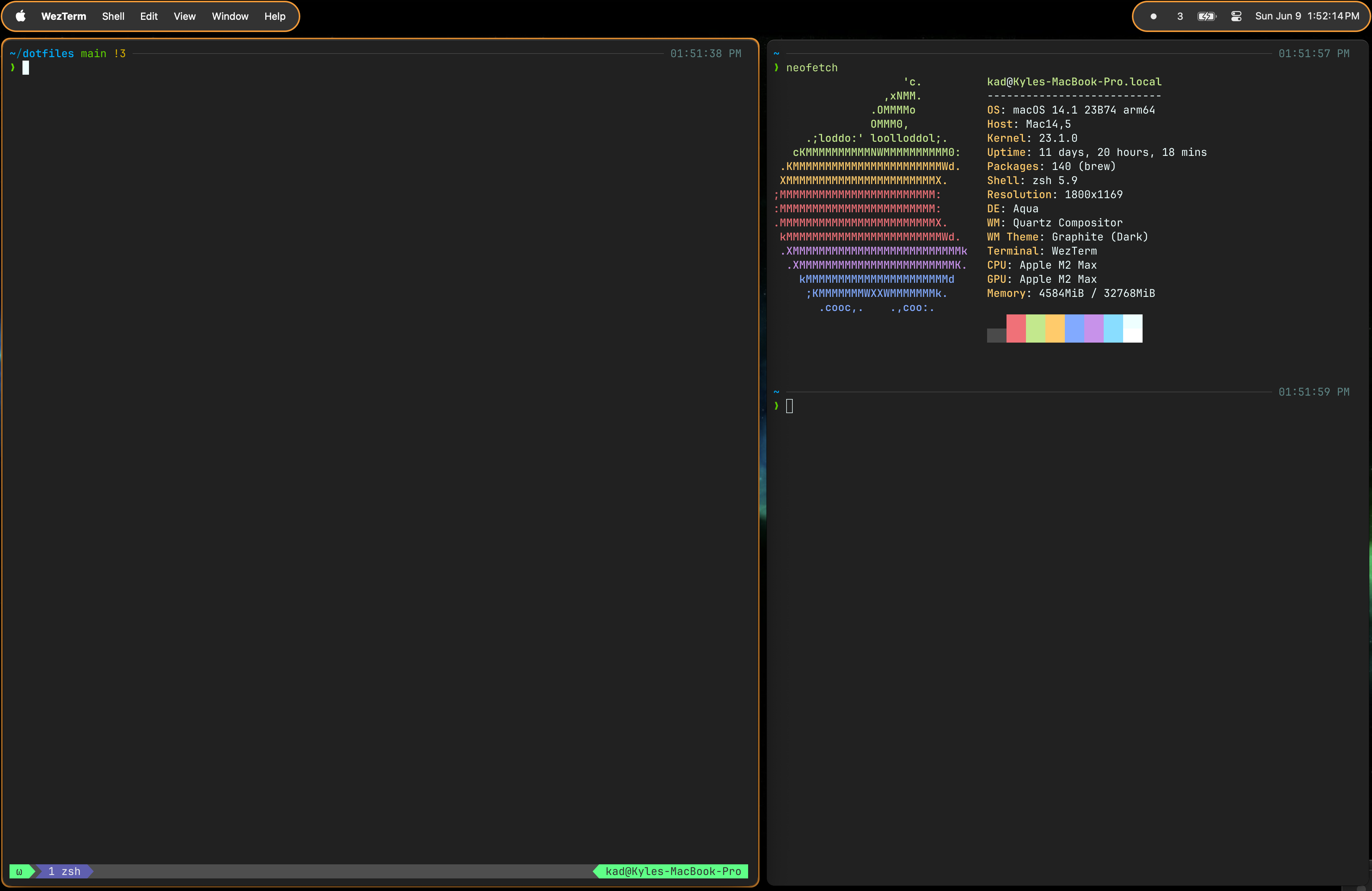
Task: Open the Help menu
Action: [275, 16]
